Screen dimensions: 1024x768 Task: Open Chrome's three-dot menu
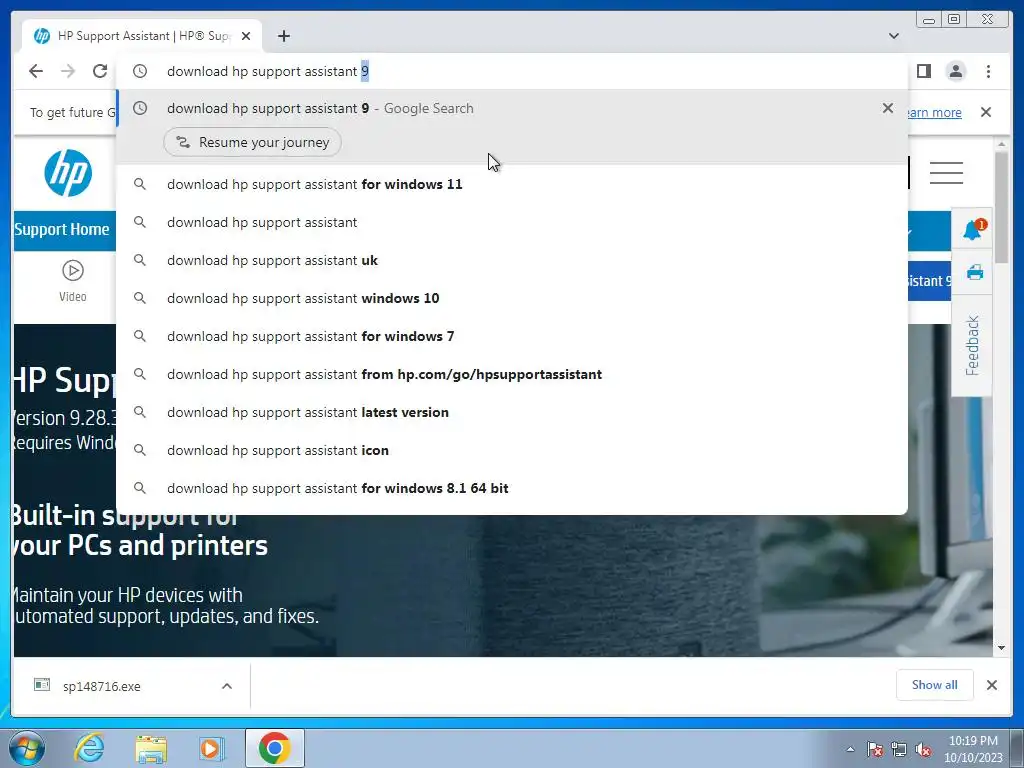989,71
